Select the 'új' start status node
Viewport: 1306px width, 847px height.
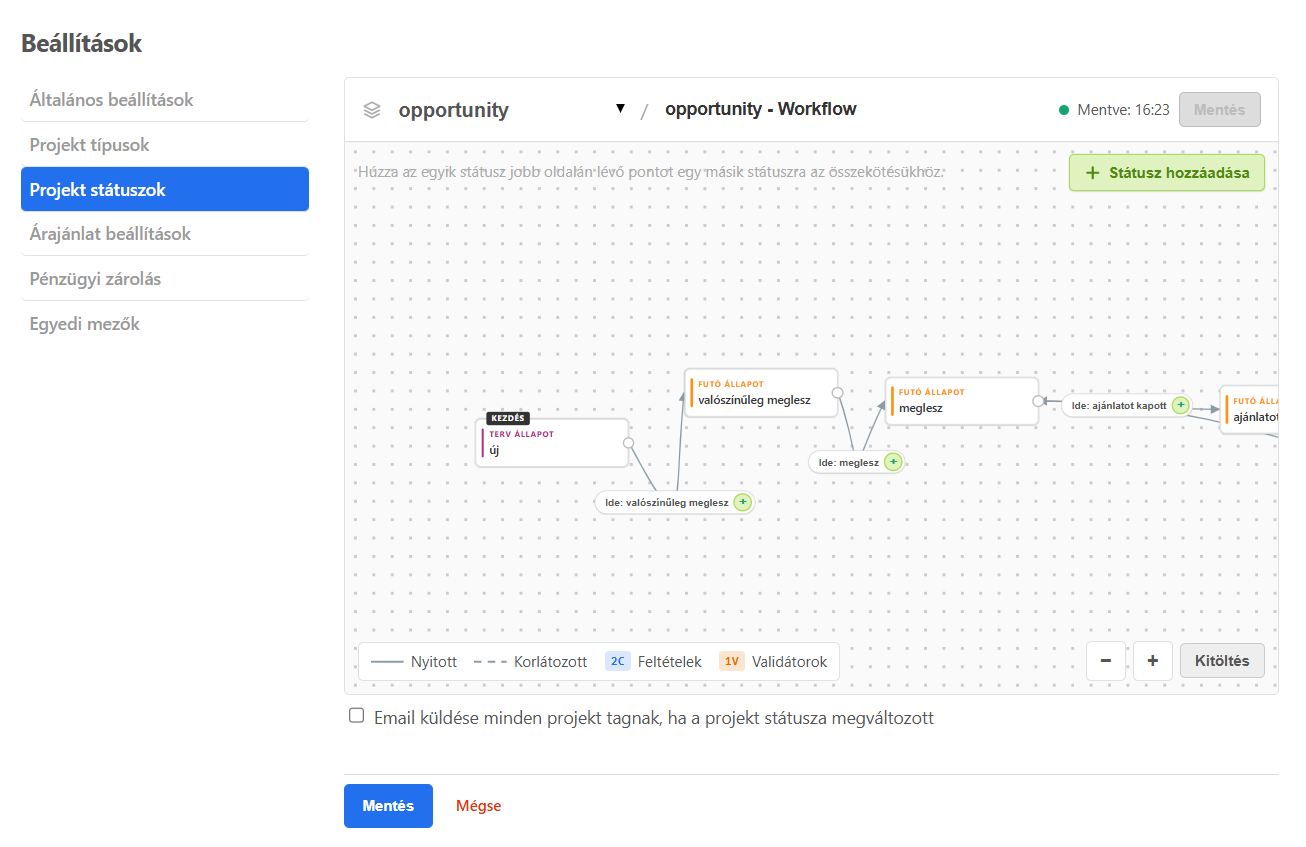click(x=552, y=443)
